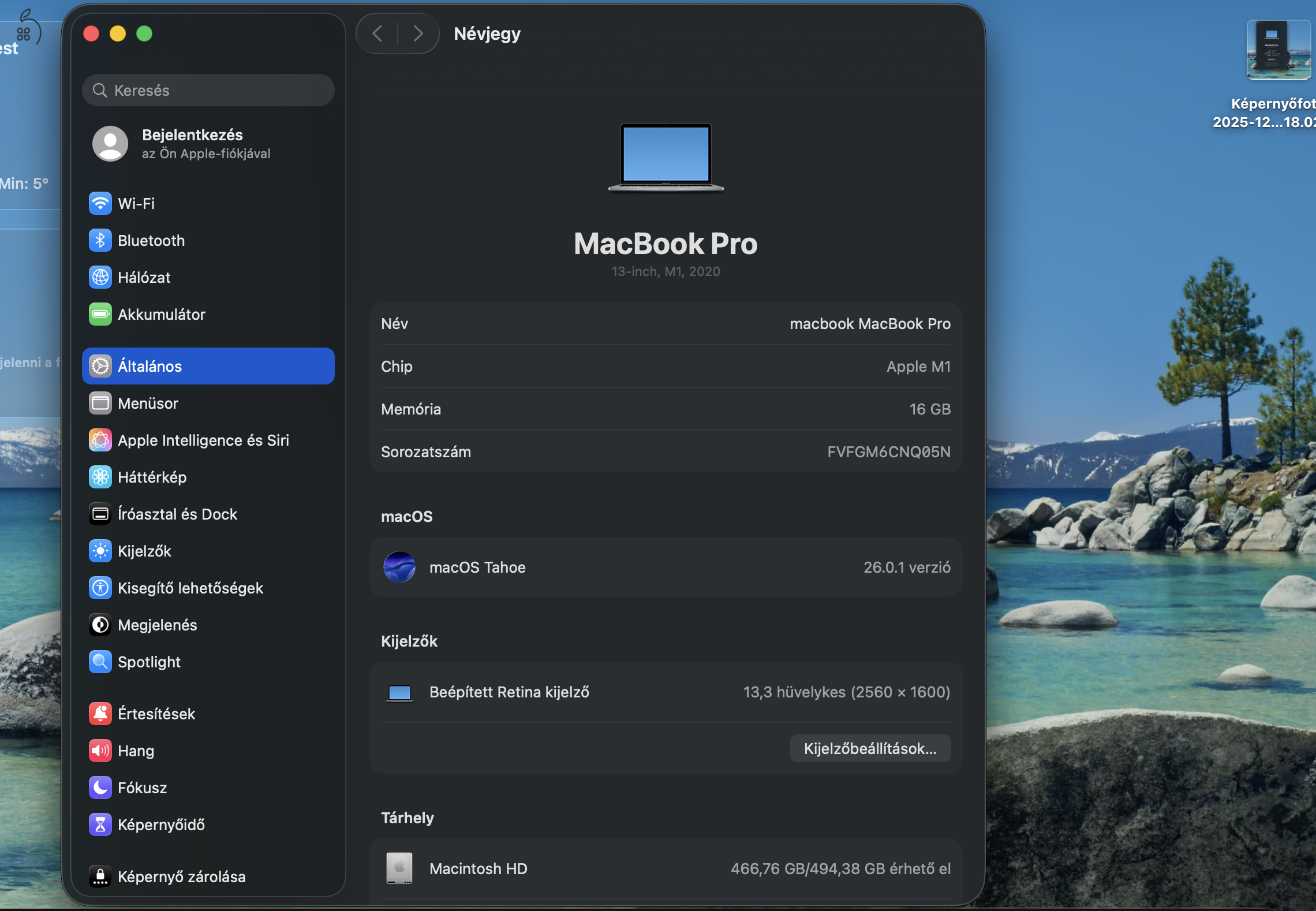Open the Spotlight settings
Viewport: 1316px width, 911px height.
[x=148, y=662]
